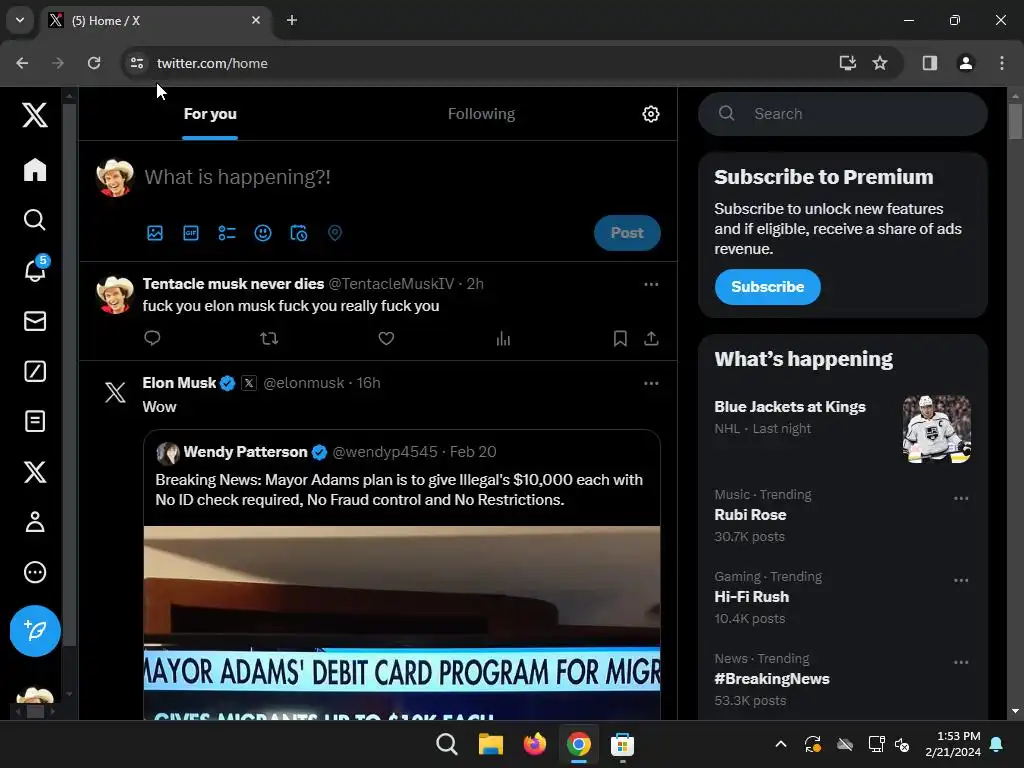1024x768 pixels.
Task: Schedule post icon in composer
Action: [298, 233]
